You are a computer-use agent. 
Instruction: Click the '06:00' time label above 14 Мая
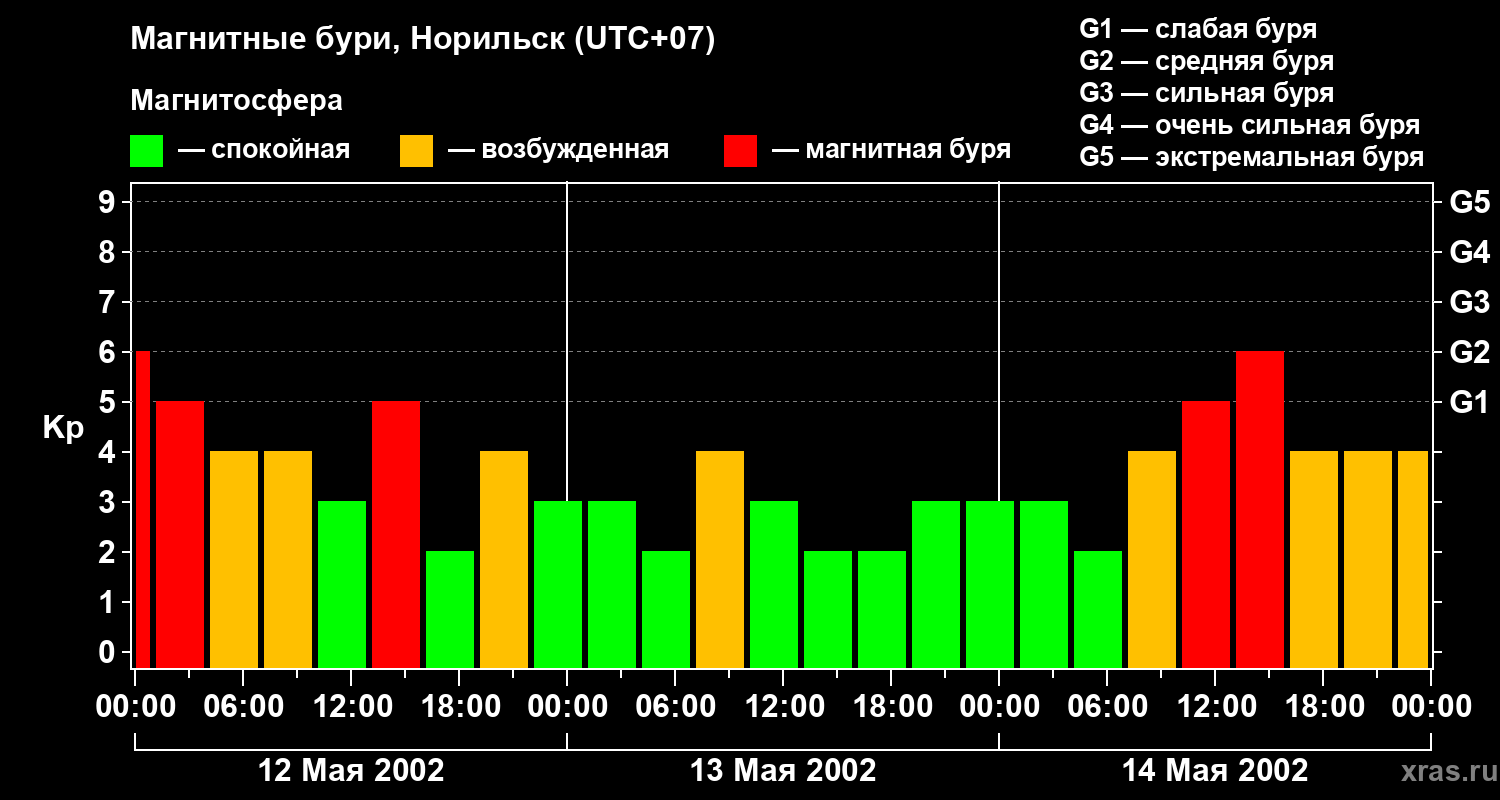[1107, 707]
